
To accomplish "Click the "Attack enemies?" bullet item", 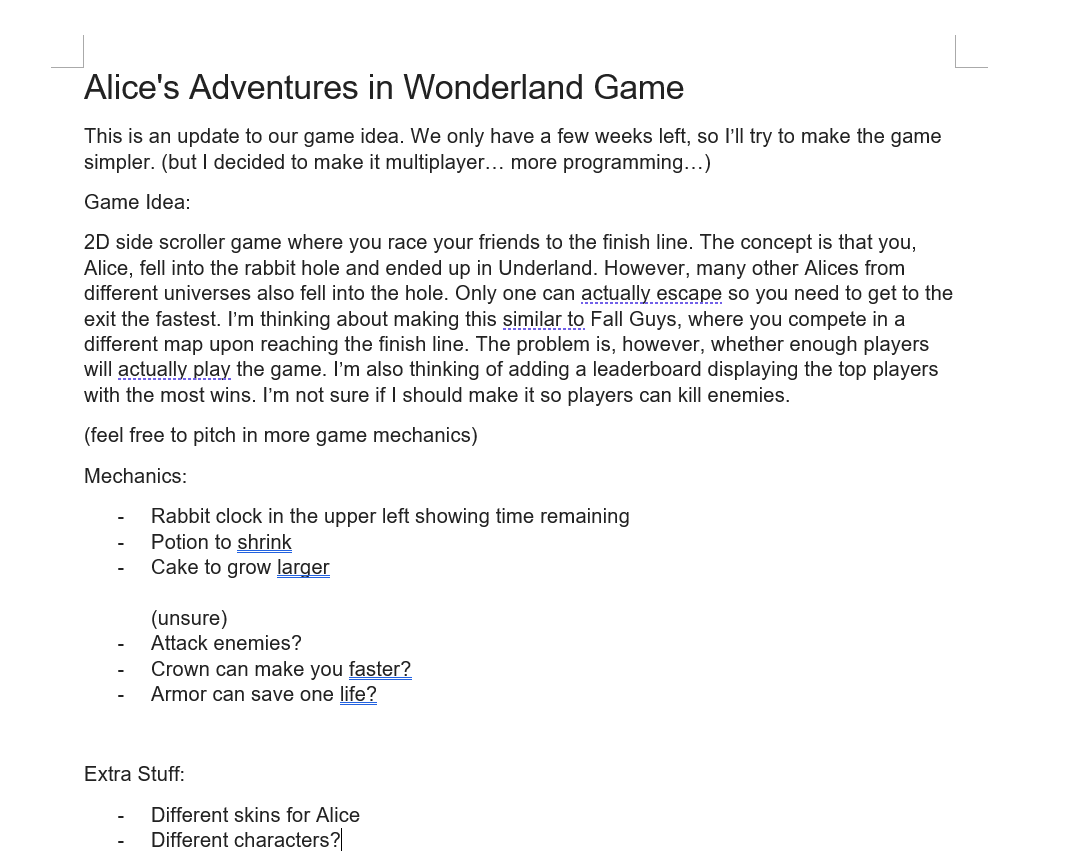I will 226,643.
